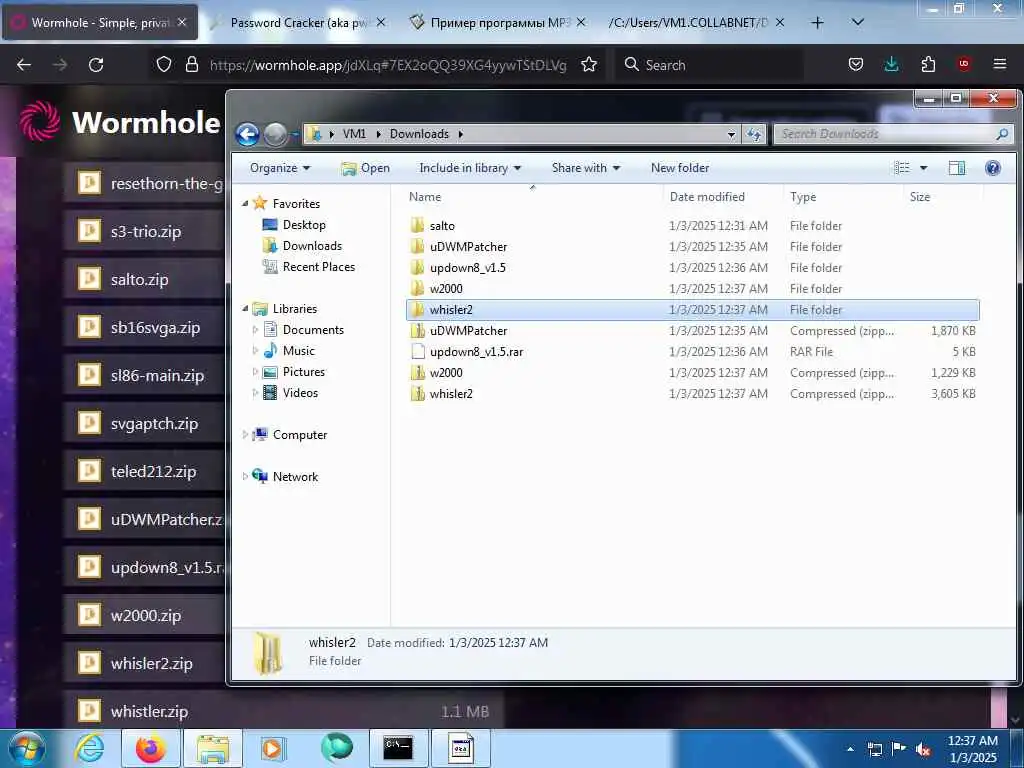Sort files by Name column header
The image size is (1024, 768).
(x=533, y=197)
